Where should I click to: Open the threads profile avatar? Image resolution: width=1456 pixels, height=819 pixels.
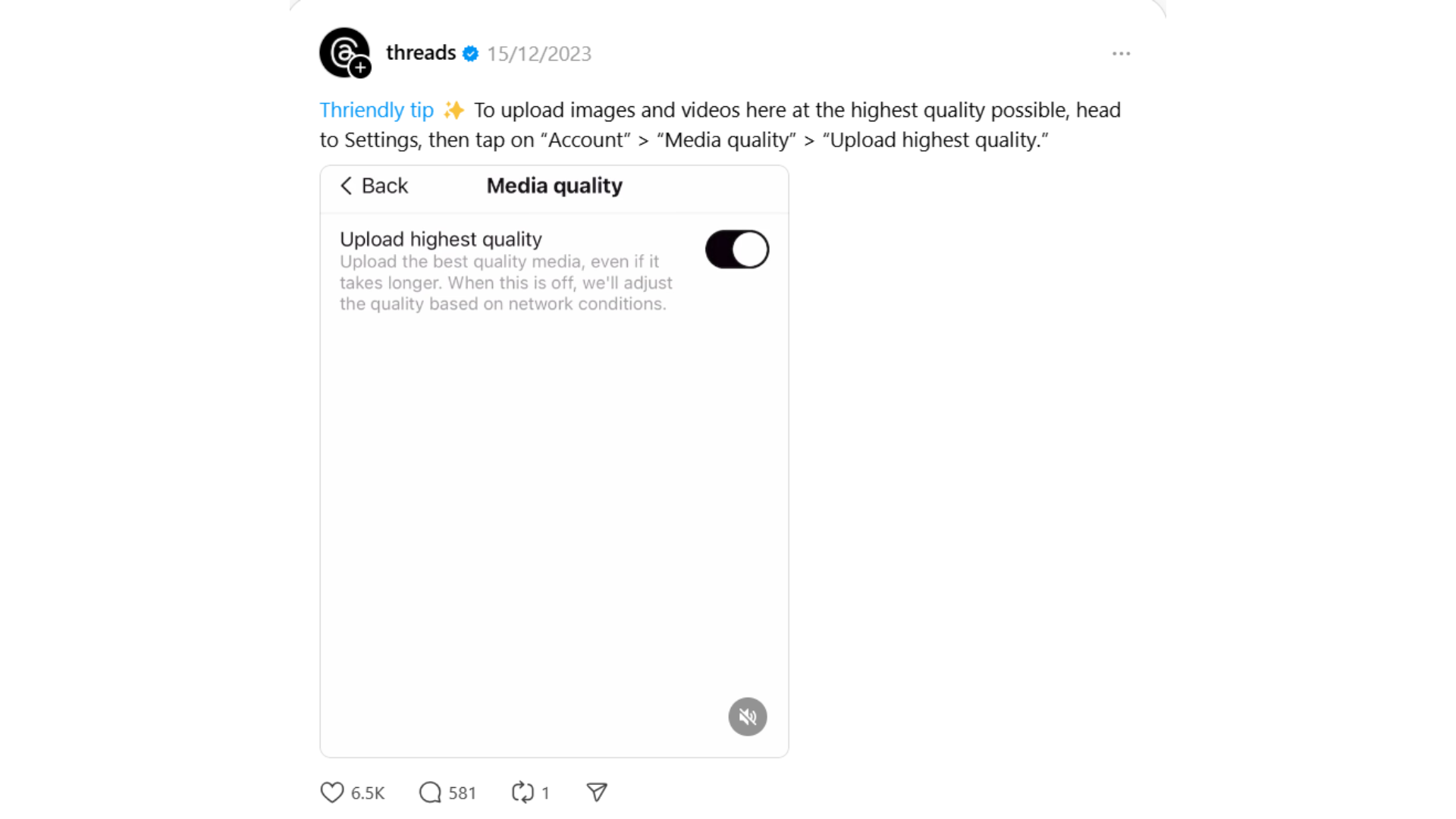[345, 53]
